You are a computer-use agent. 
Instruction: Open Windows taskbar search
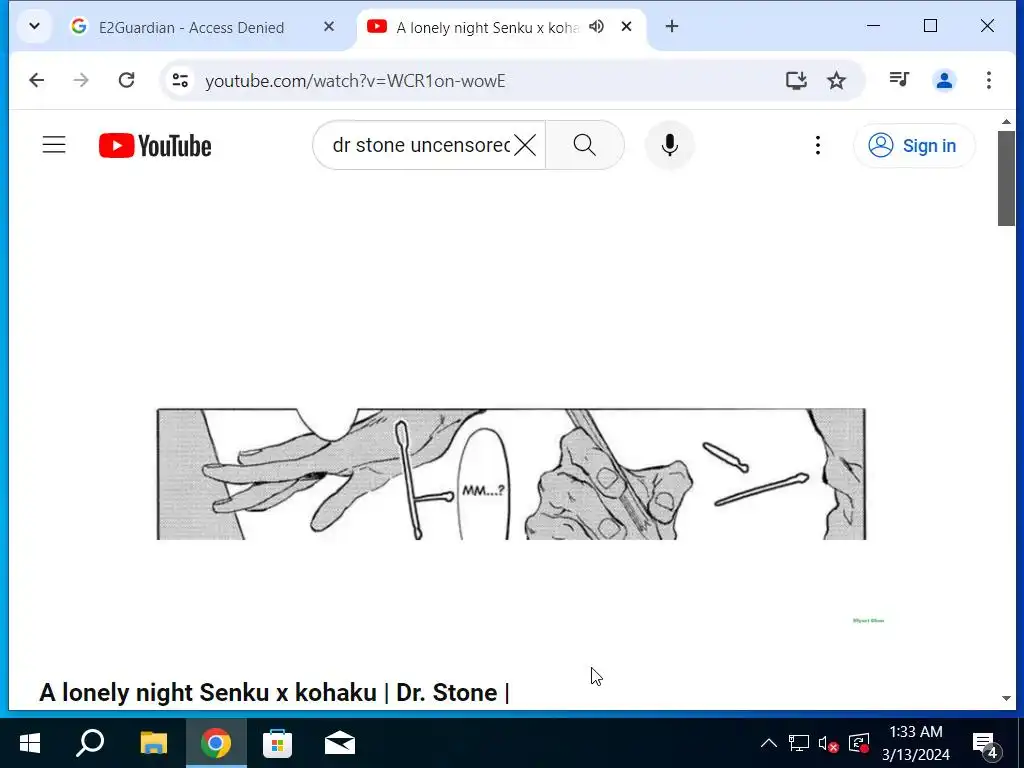tap(90, 743)
